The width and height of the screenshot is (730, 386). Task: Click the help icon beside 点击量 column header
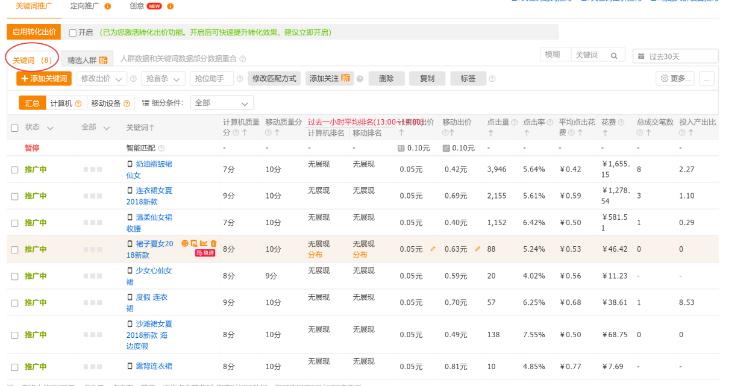click(x=514, y=122)
